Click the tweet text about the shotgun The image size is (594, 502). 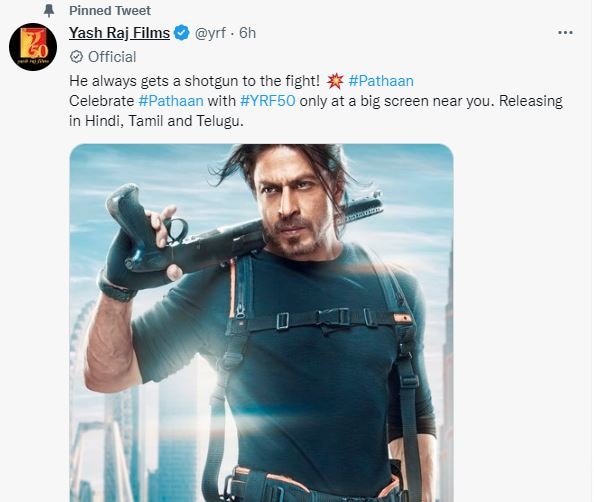pos(194,81)
